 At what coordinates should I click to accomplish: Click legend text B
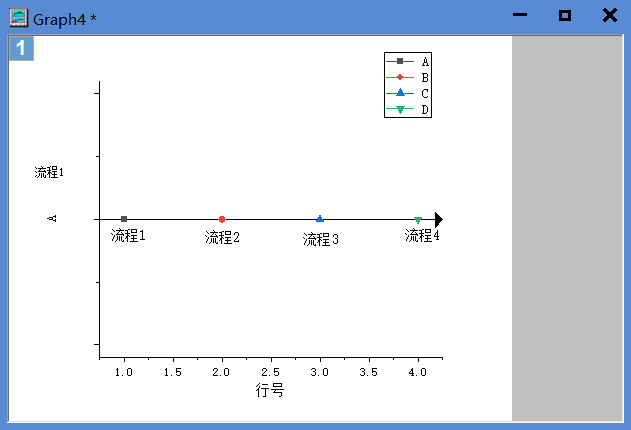425,78
